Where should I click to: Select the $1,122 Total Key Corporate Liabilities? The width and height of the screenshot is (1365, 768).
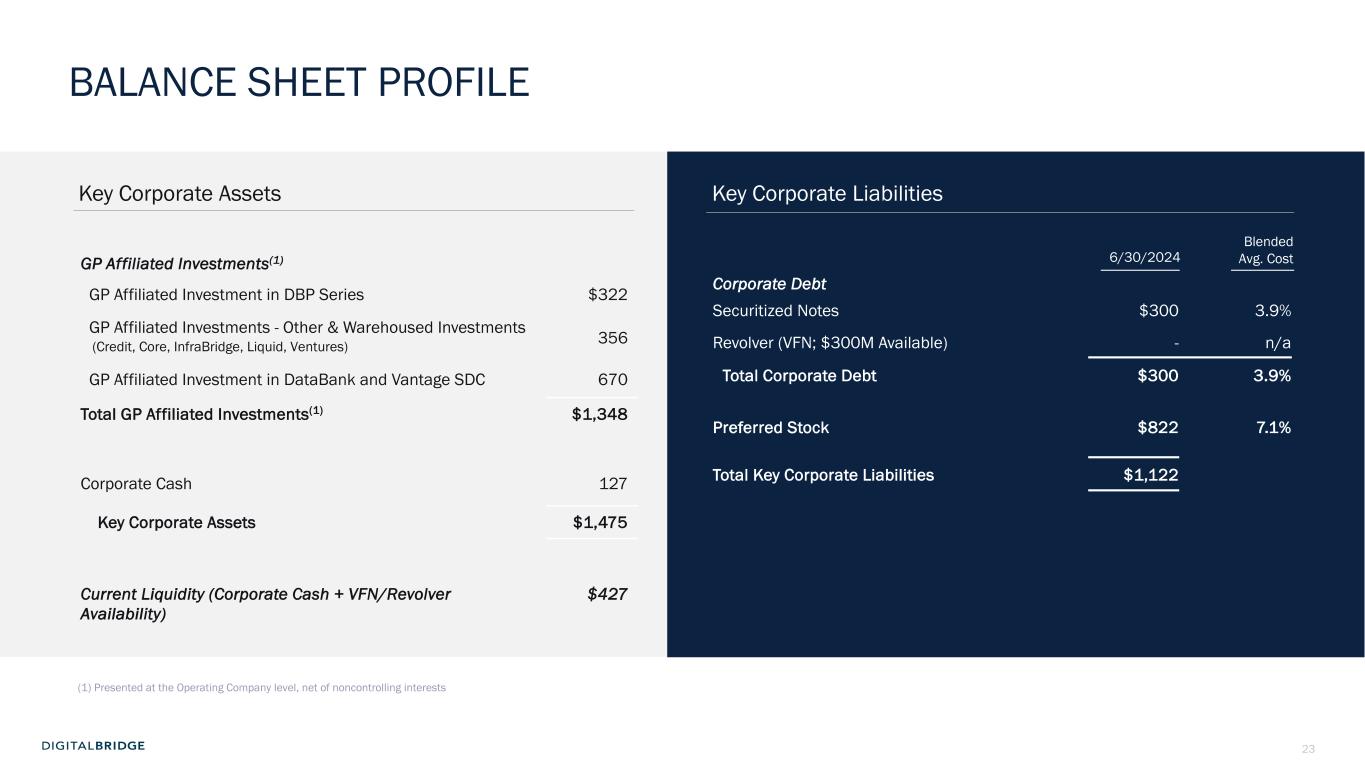(1150, 475)
